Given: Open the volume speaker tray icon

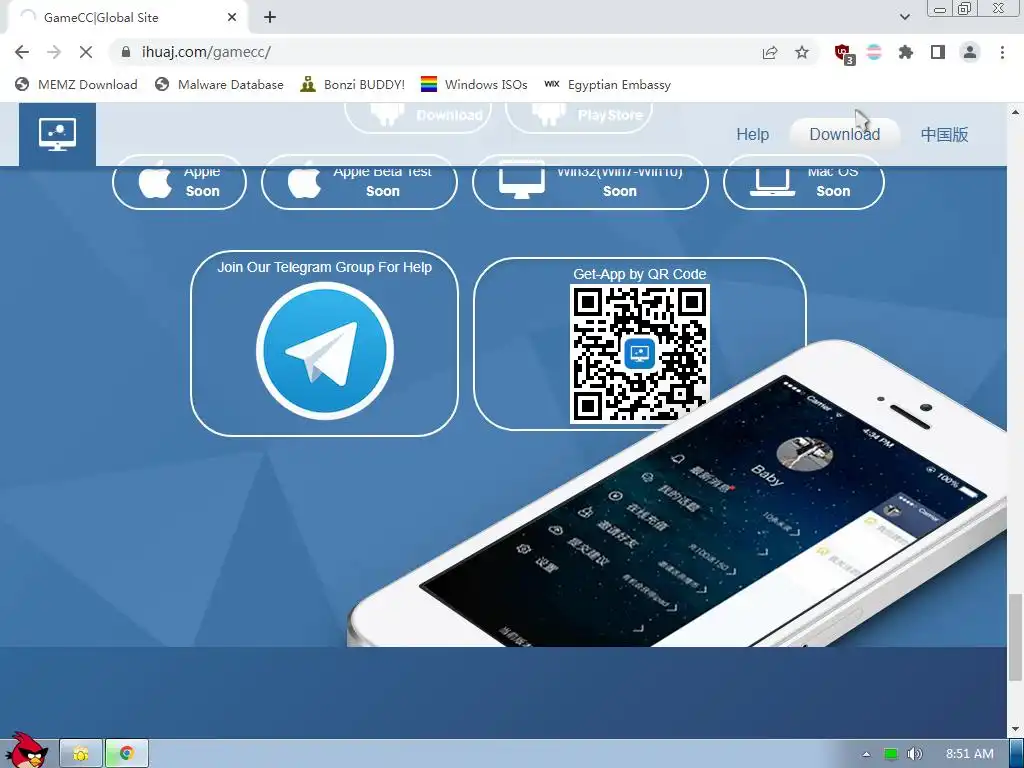Looking at the screenshot, I should tap(915, 754).
